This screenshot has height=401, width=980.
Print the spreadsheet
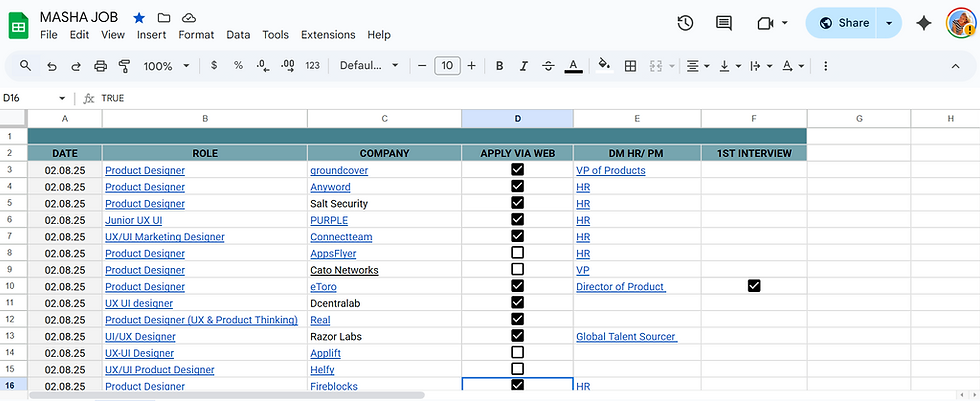pos(100,66)
